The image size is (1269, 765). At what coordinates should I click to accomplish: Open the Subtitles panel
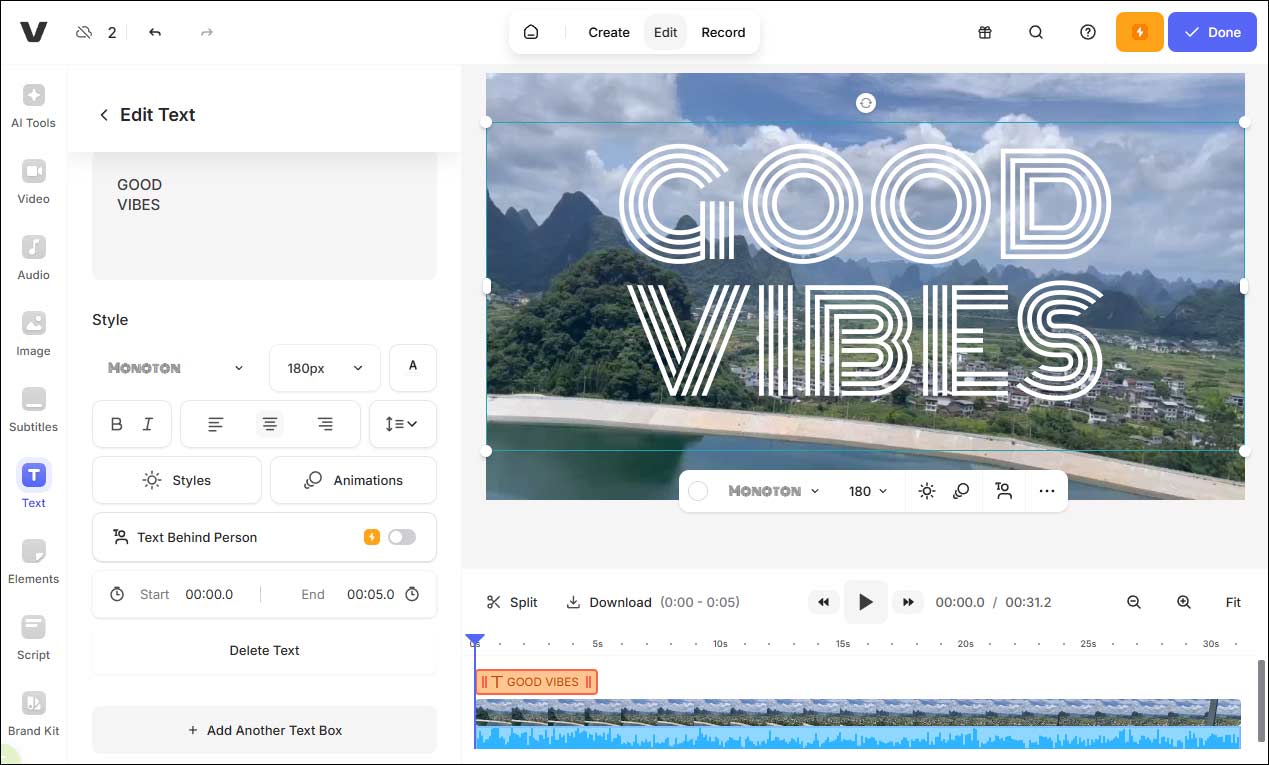(33, 409)
